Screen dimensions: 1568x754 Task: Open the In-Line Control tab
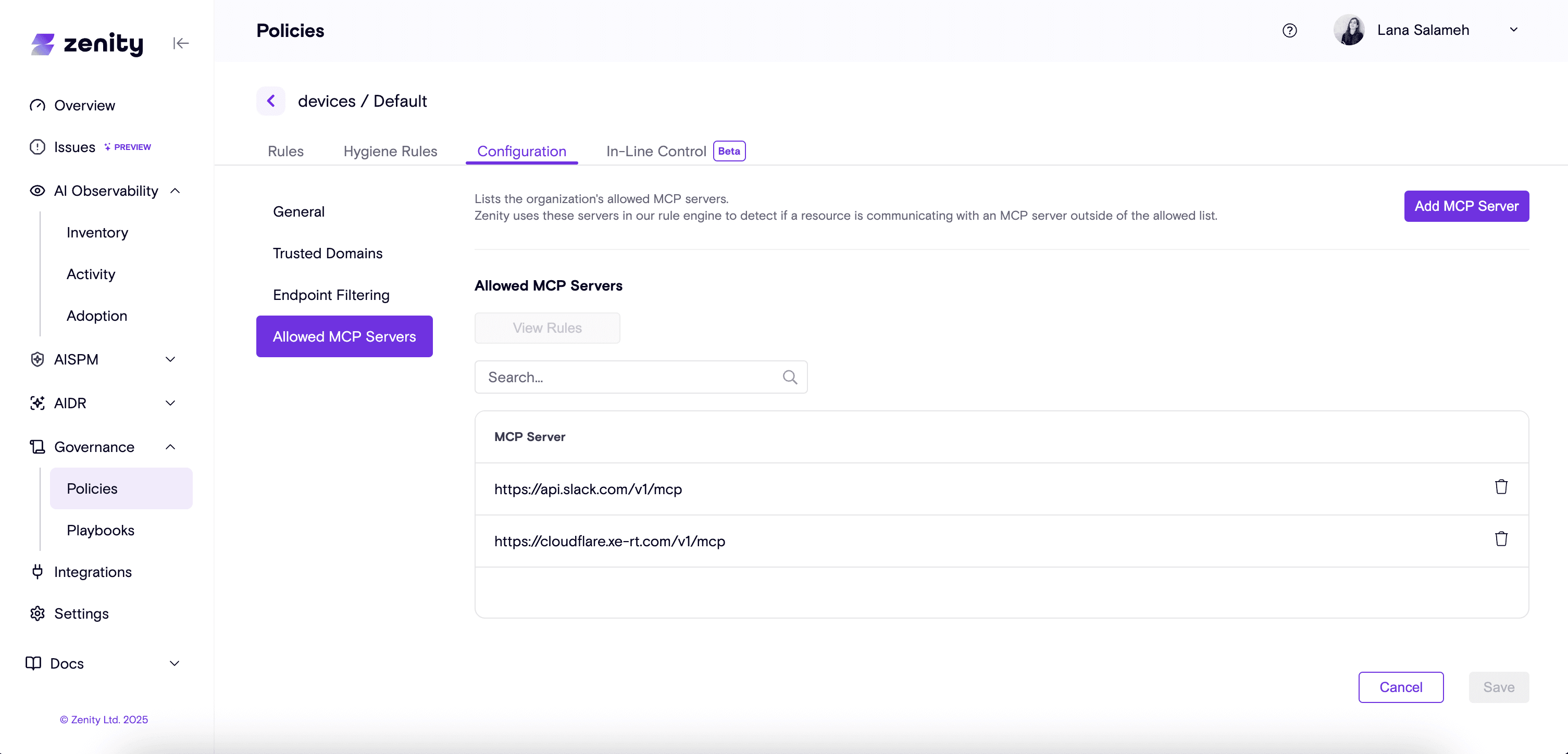655,152
